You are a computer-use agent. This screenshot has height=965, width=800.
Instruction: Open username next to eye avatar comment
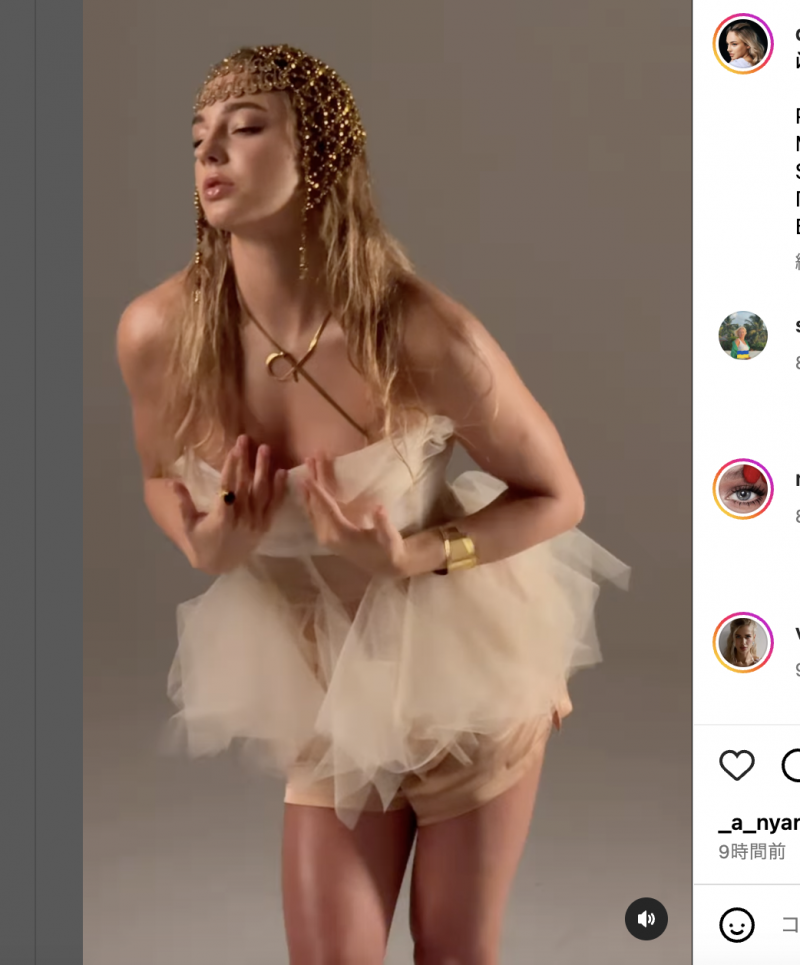[x=797, y=480]
